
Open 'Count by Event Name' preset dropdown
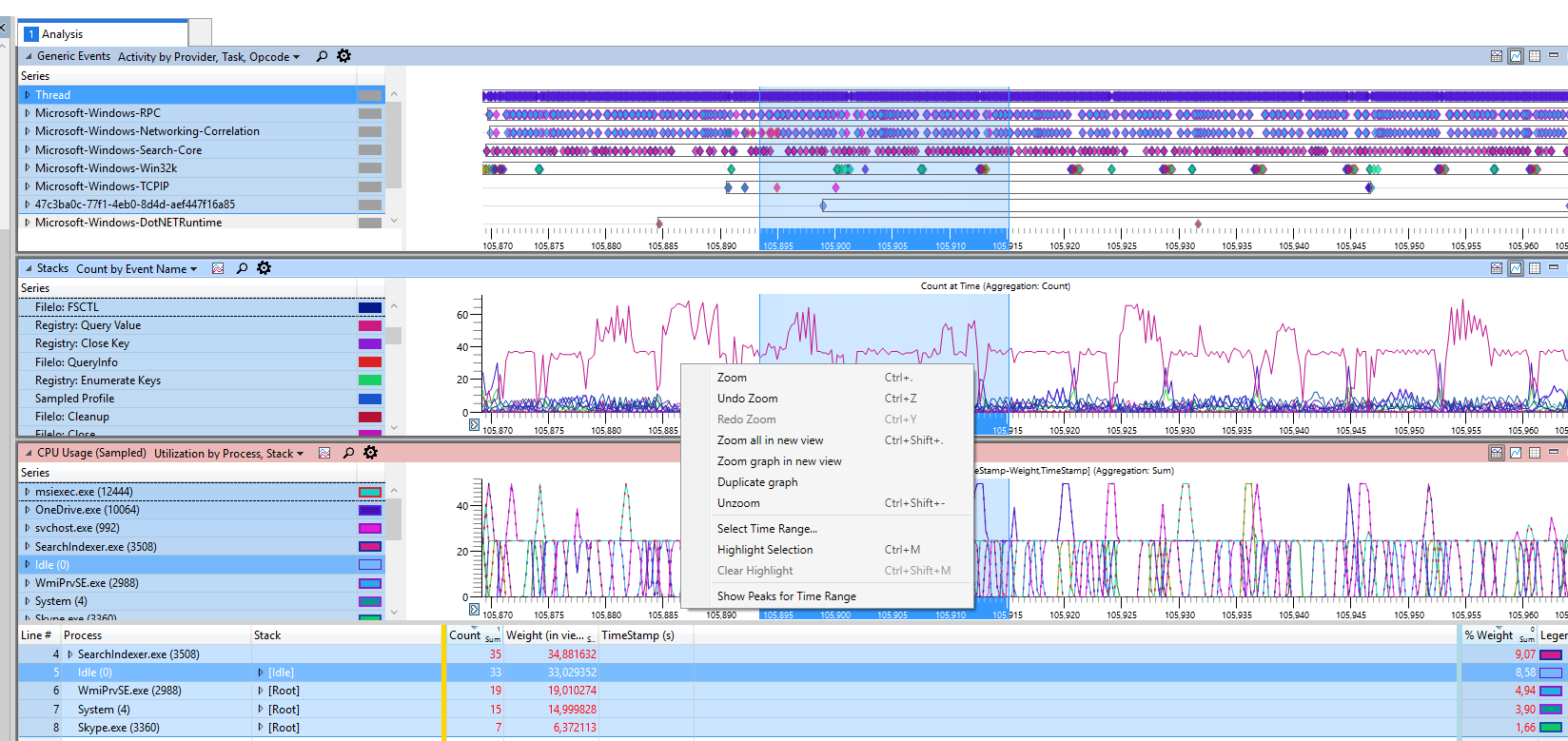pos(136,269)
